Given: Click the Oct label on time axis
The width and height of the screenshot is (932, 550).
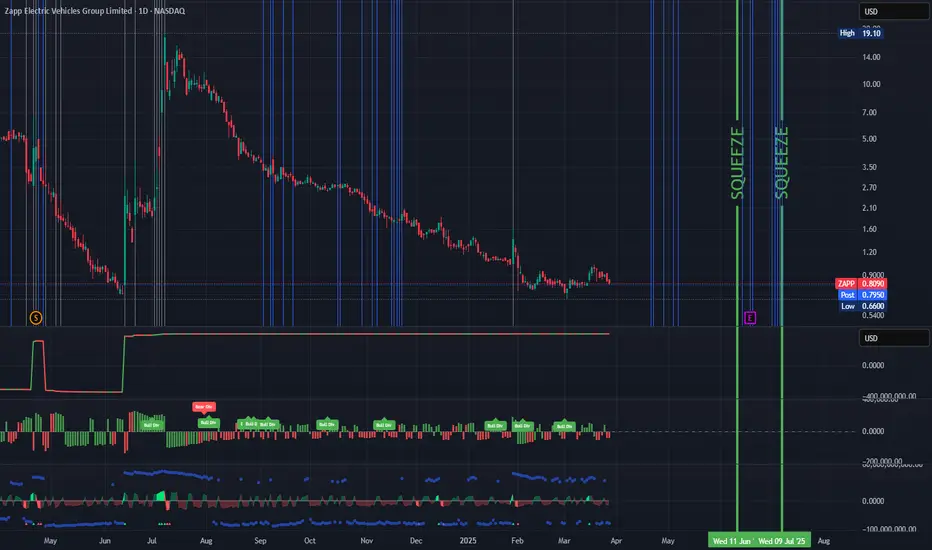Looking at the screenshot, I should tap(310, 540).
